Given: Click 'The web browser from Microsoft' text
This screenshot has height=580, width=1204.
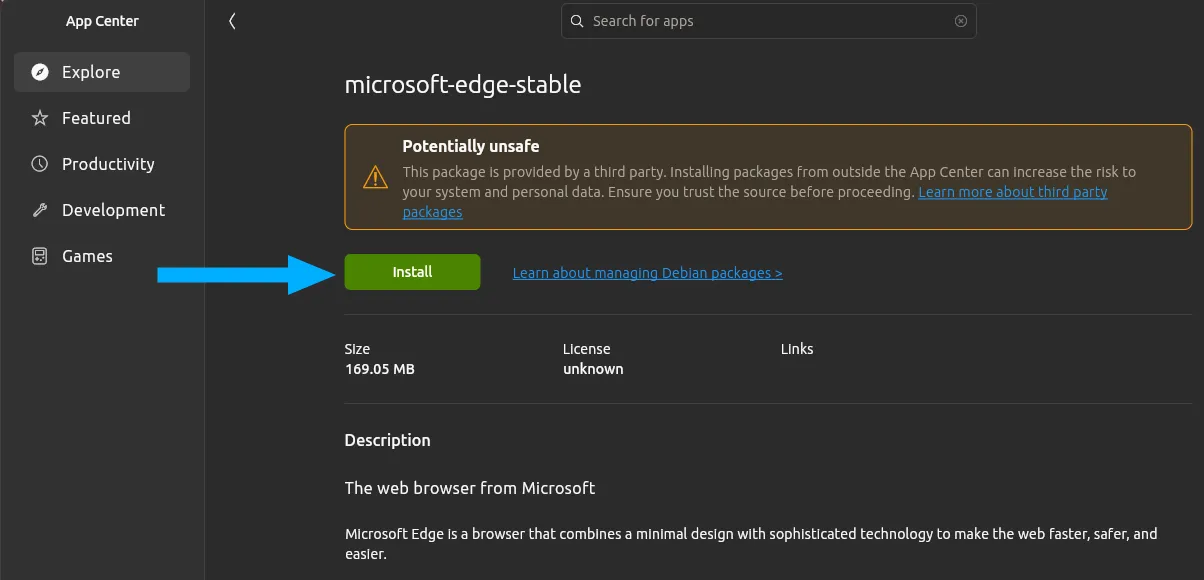Looking at the screenshot, I should (x=470, y=488).
